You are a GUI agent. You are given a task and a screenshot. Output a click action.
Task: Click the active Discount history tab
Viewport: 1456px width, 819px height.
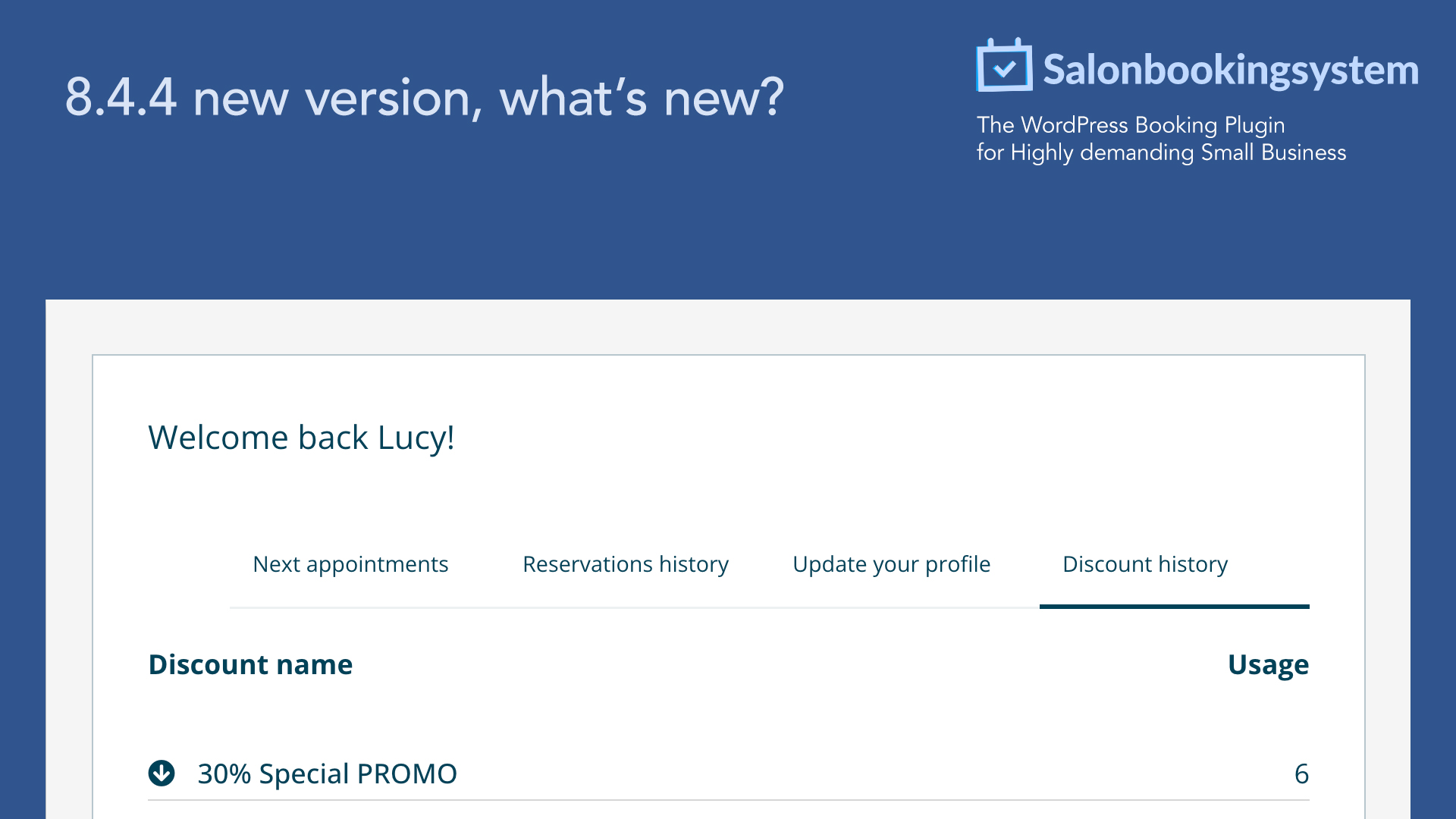[1145, 564]
